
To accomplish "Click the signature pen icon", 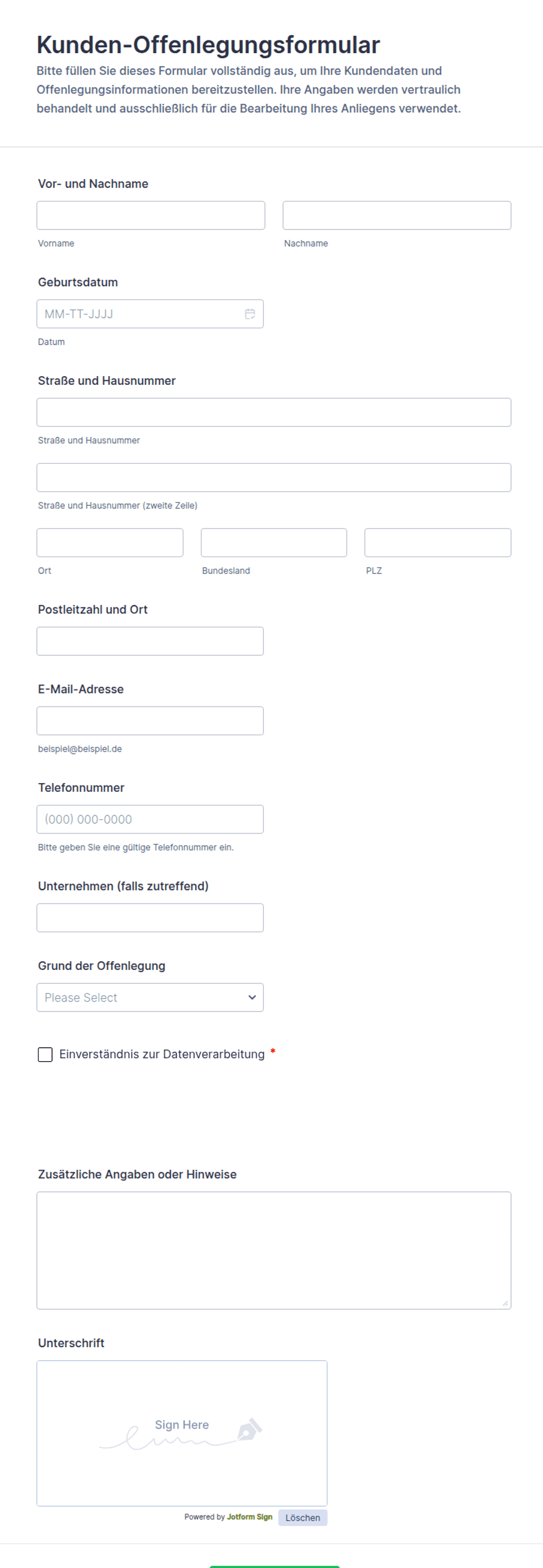I will tap(249, 1430).
